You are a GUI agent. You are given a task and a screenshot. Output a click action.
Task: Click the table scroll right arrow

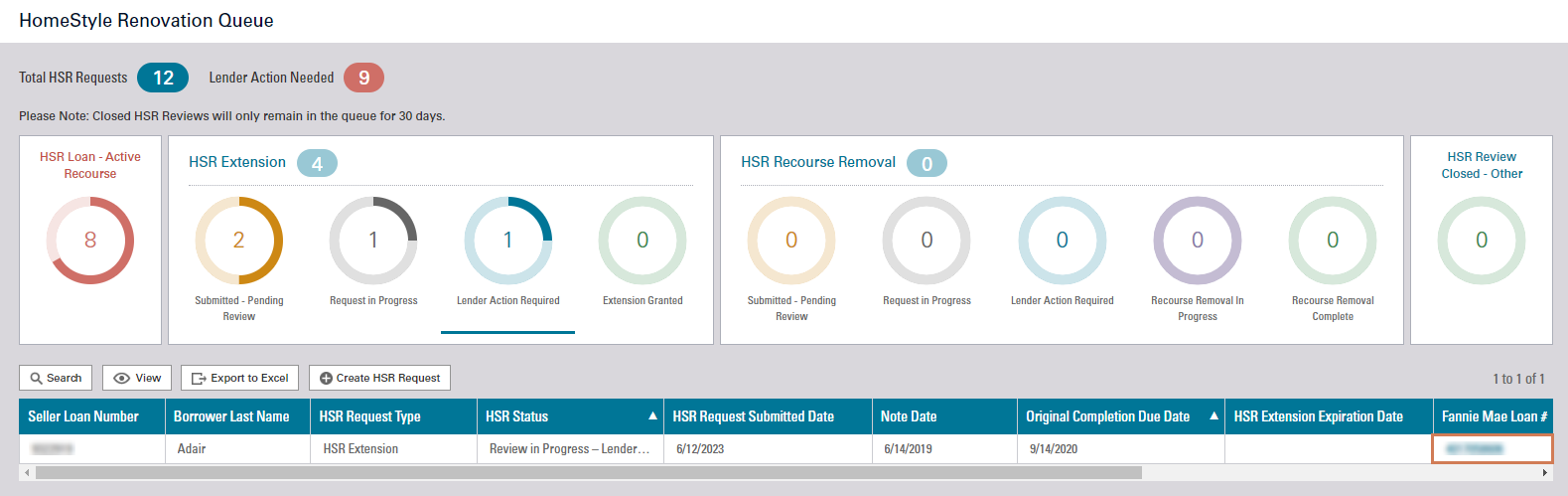(1545, 473)
